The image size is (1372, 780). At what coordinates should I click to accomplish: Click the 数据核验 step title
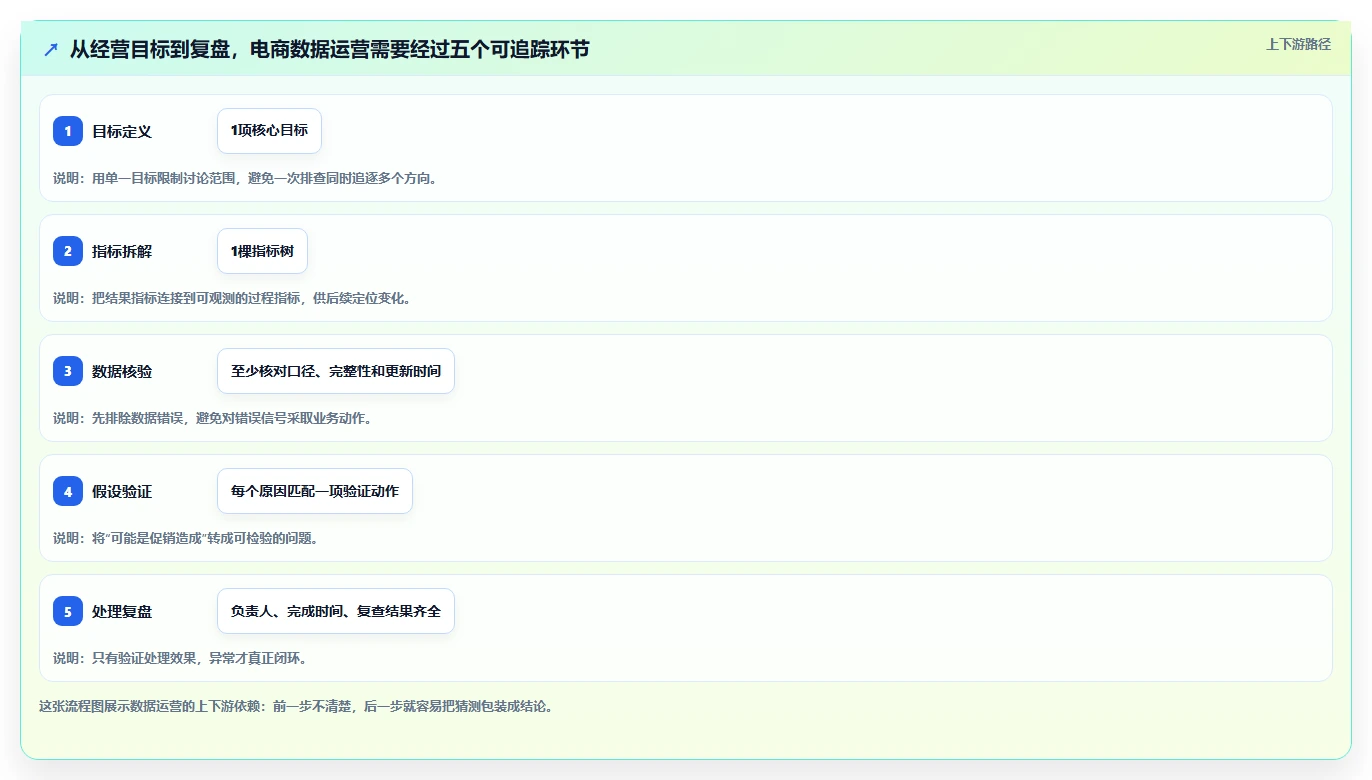pyautogui.click(x=122, y=371)
